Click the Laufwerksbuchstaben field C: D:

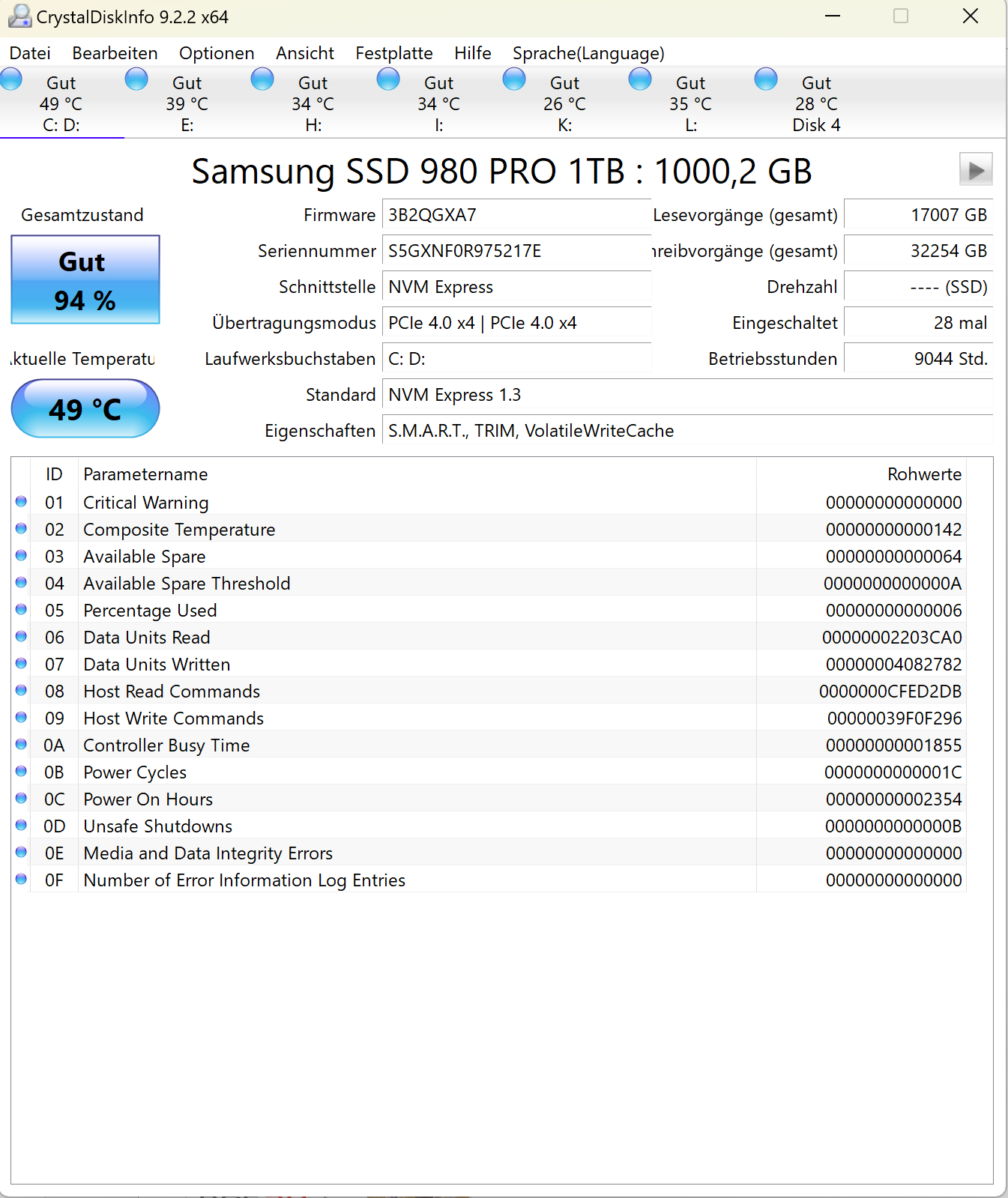click(516, 359)
